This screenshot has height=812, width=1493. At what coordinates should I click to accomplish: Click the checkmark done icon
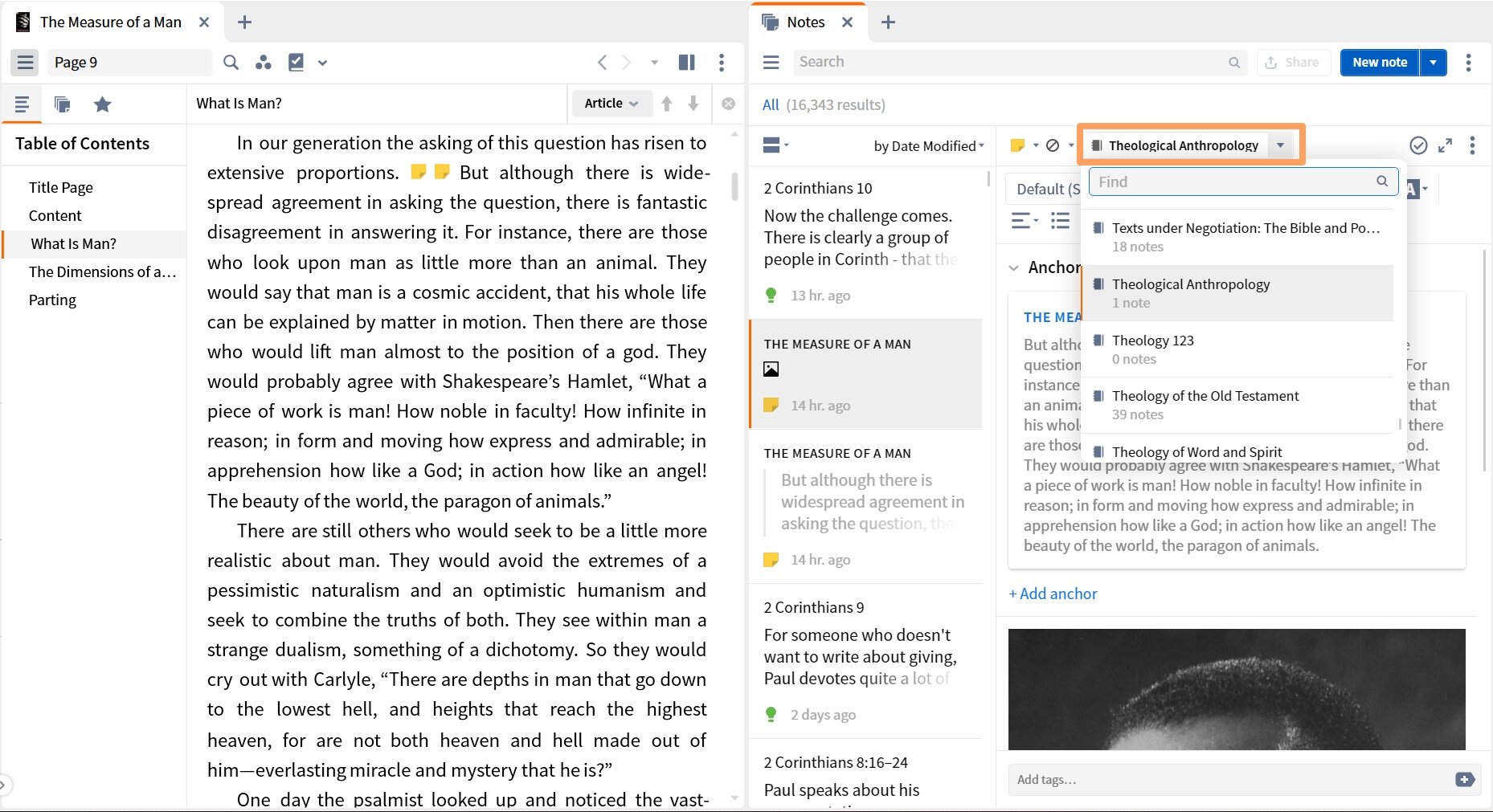[x=1418, y=145]
